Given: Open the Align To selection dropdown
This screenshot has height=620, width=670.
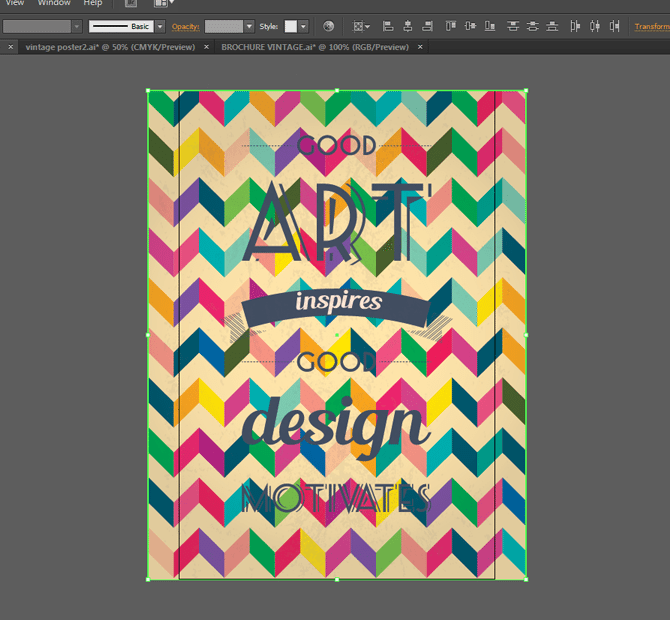Looking at the screenshot, I should [x=361, y=26].
